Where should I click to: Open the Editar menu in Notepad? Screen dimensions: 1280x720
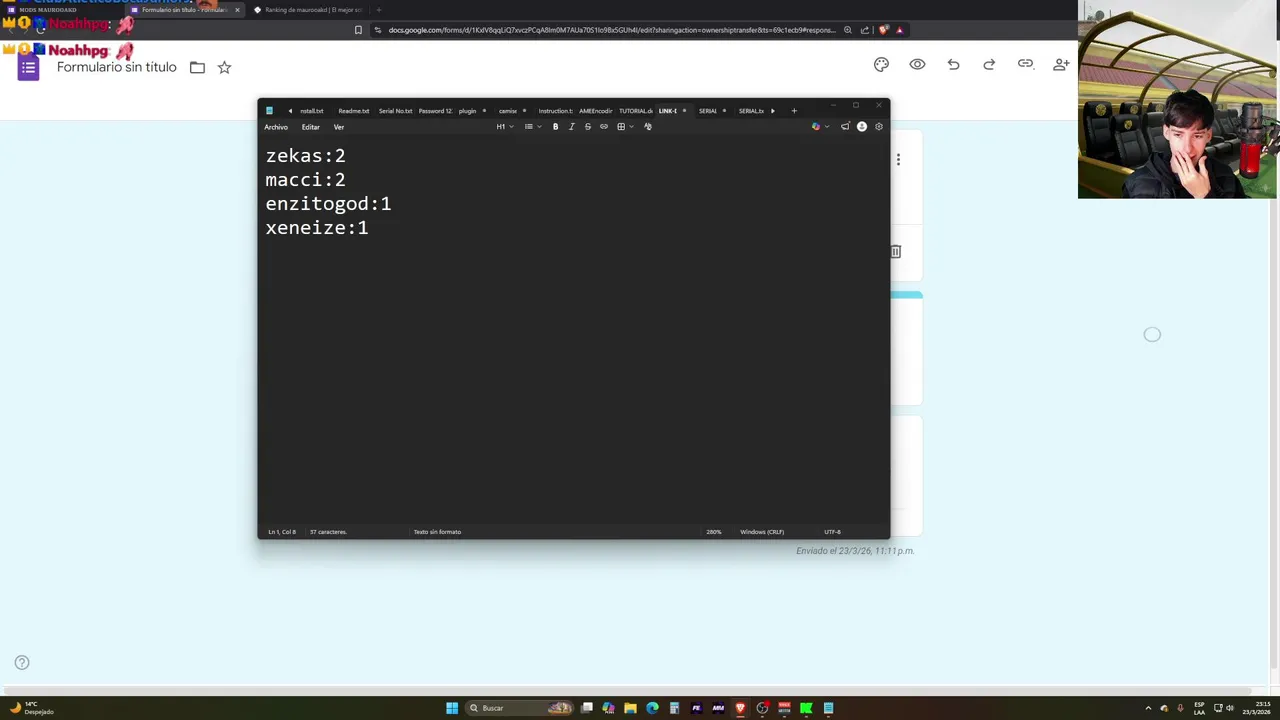[311, 127]
